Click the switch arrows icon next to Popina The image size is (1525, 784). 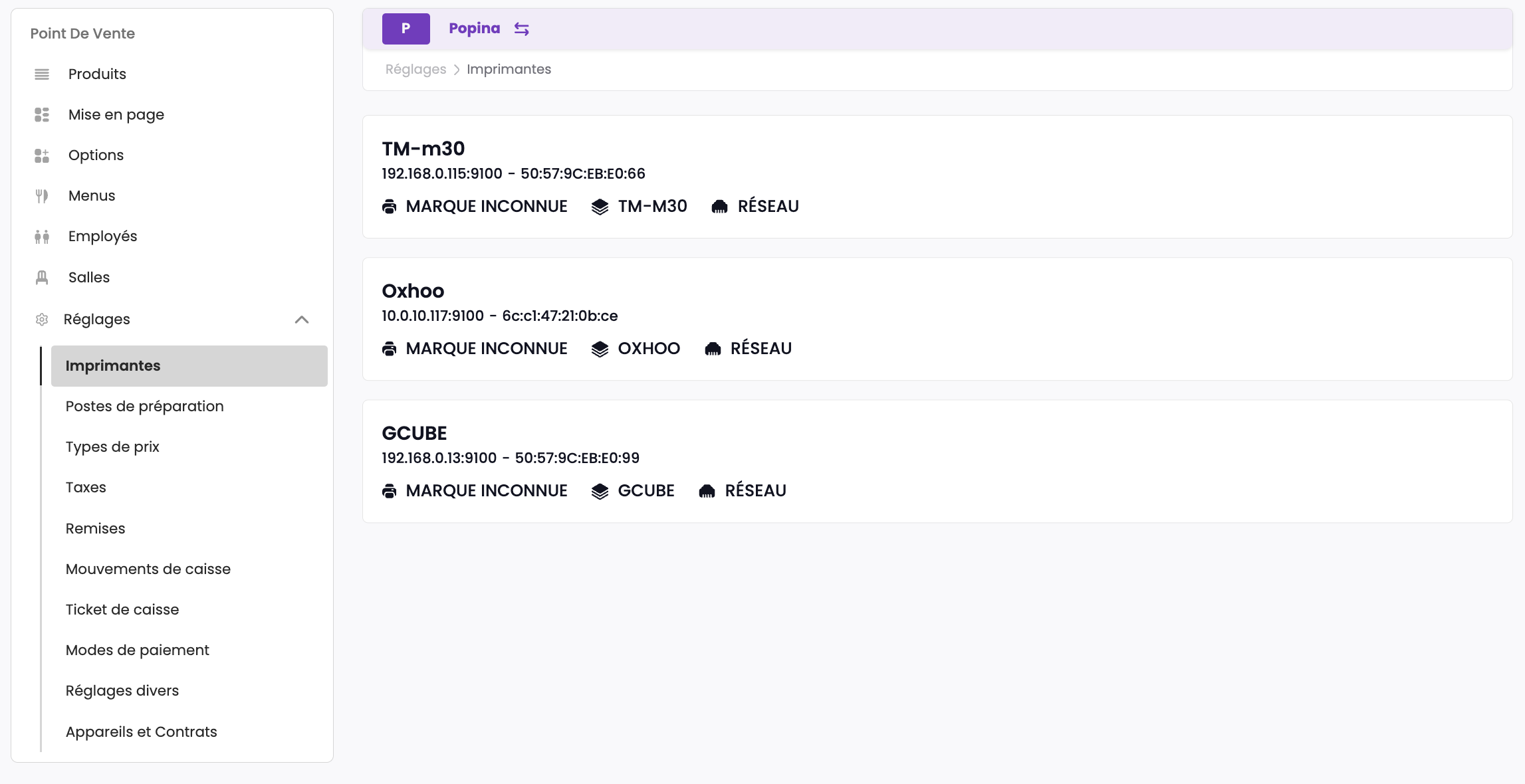[522, 29]
